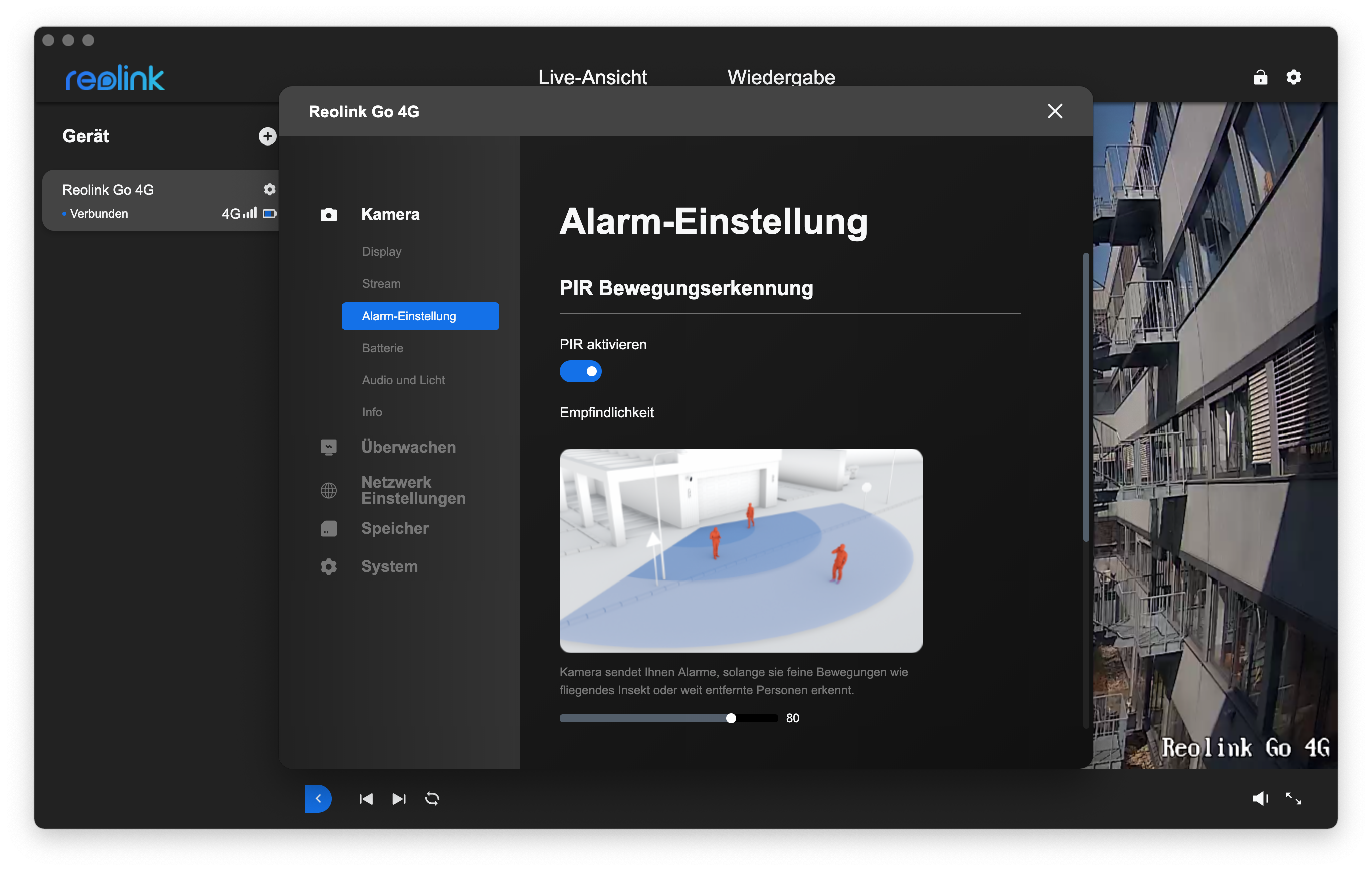This screenshot has width=1372, height=871.
Task: Open app settings gear in top right
Action: click(1293, 77)
